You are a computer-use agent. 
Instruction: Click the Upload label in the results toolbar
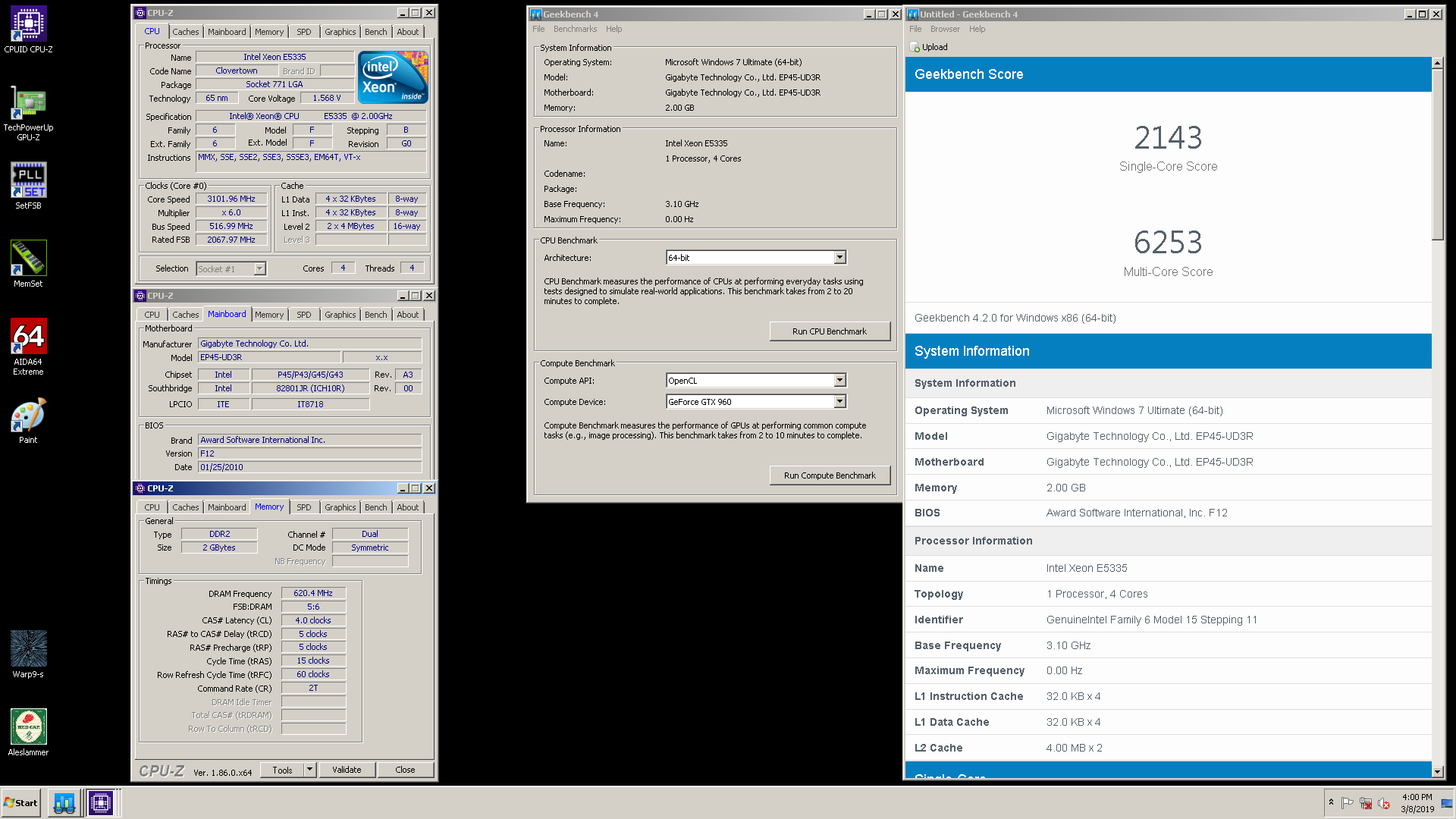(934, 47)
